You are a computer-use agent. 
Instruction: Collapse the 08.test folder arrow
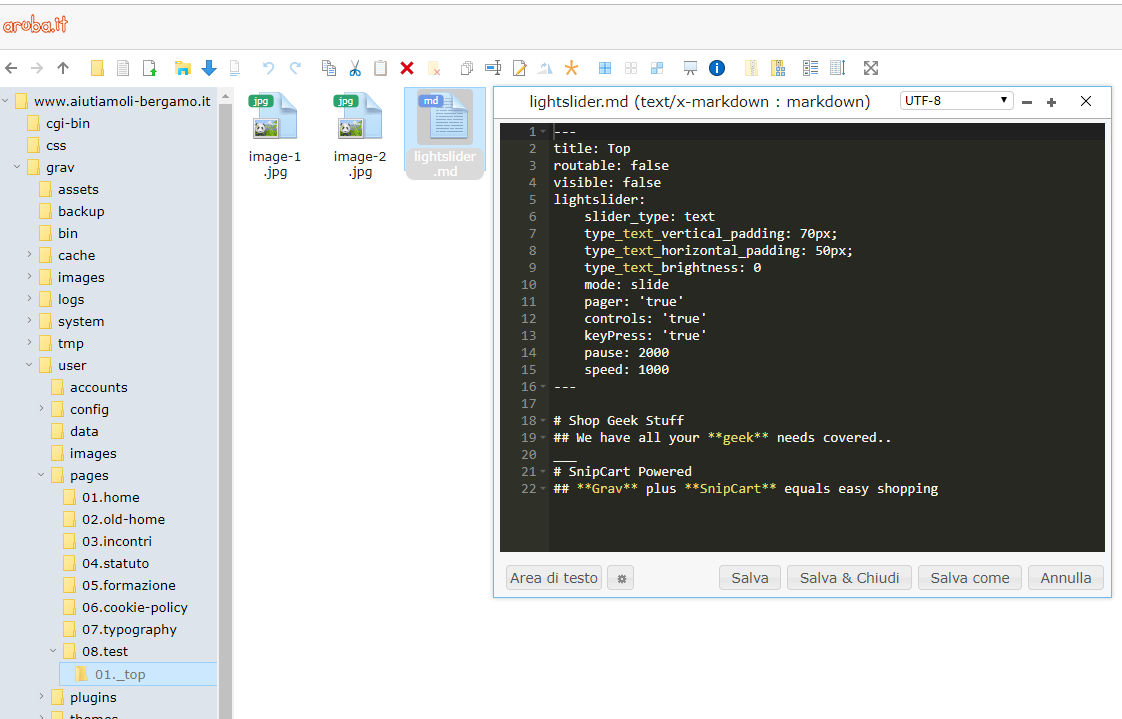(x=53, y=651)
